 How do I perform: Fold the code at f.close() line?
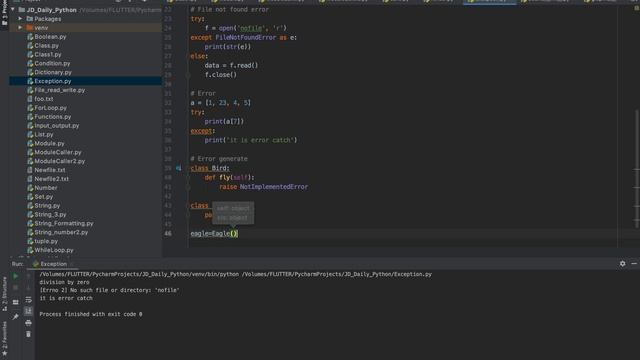pyautogui.click(x=188, y=75)
